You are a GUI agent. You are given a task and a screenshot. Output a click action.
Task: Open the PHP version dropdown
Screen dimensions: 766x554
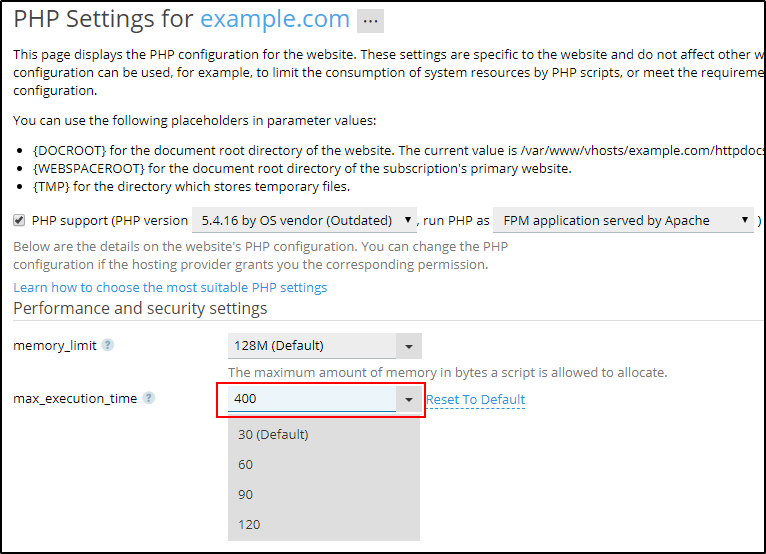[x=304, y=221]
